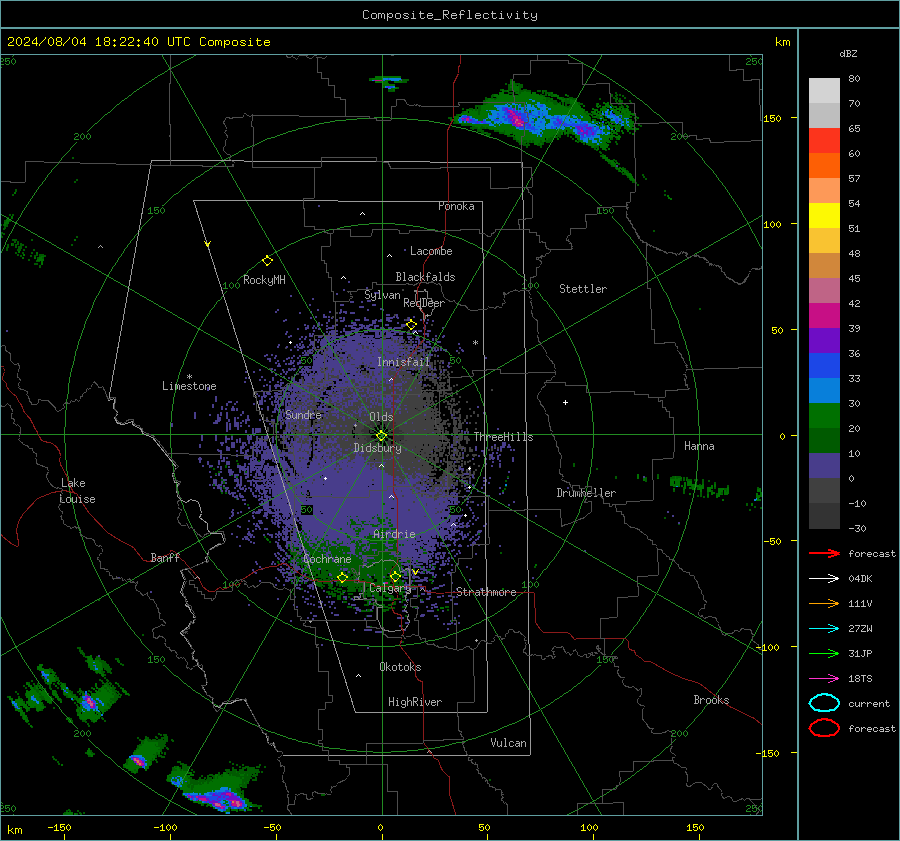Viewport: 900px width, 841px height.
Task: Click the yellow radar-center diamond above Didsbury
Action: (381, 436)
